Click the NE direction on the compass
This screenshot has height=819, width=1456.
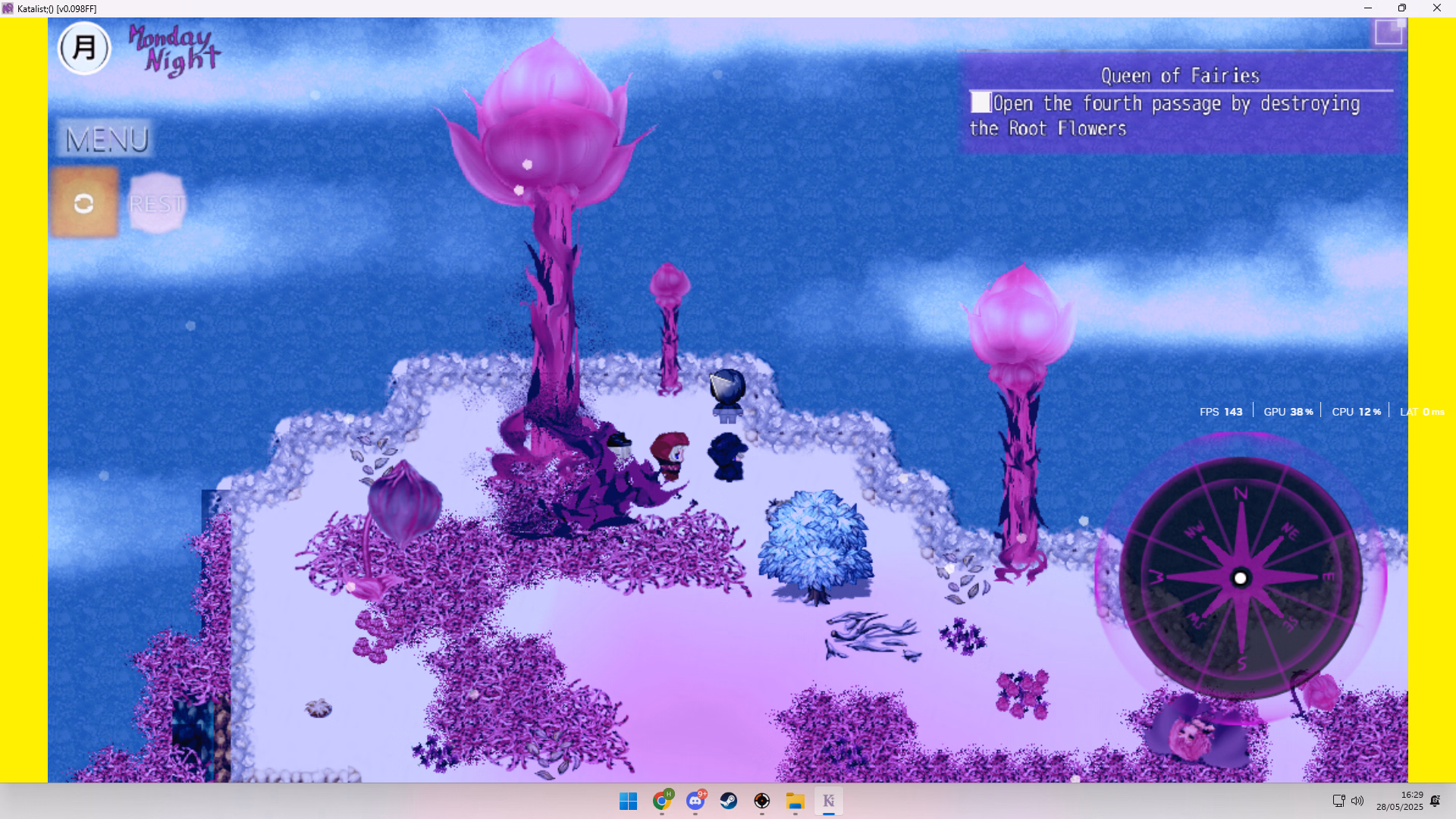pyautogui.click(x=1290, y=531)
